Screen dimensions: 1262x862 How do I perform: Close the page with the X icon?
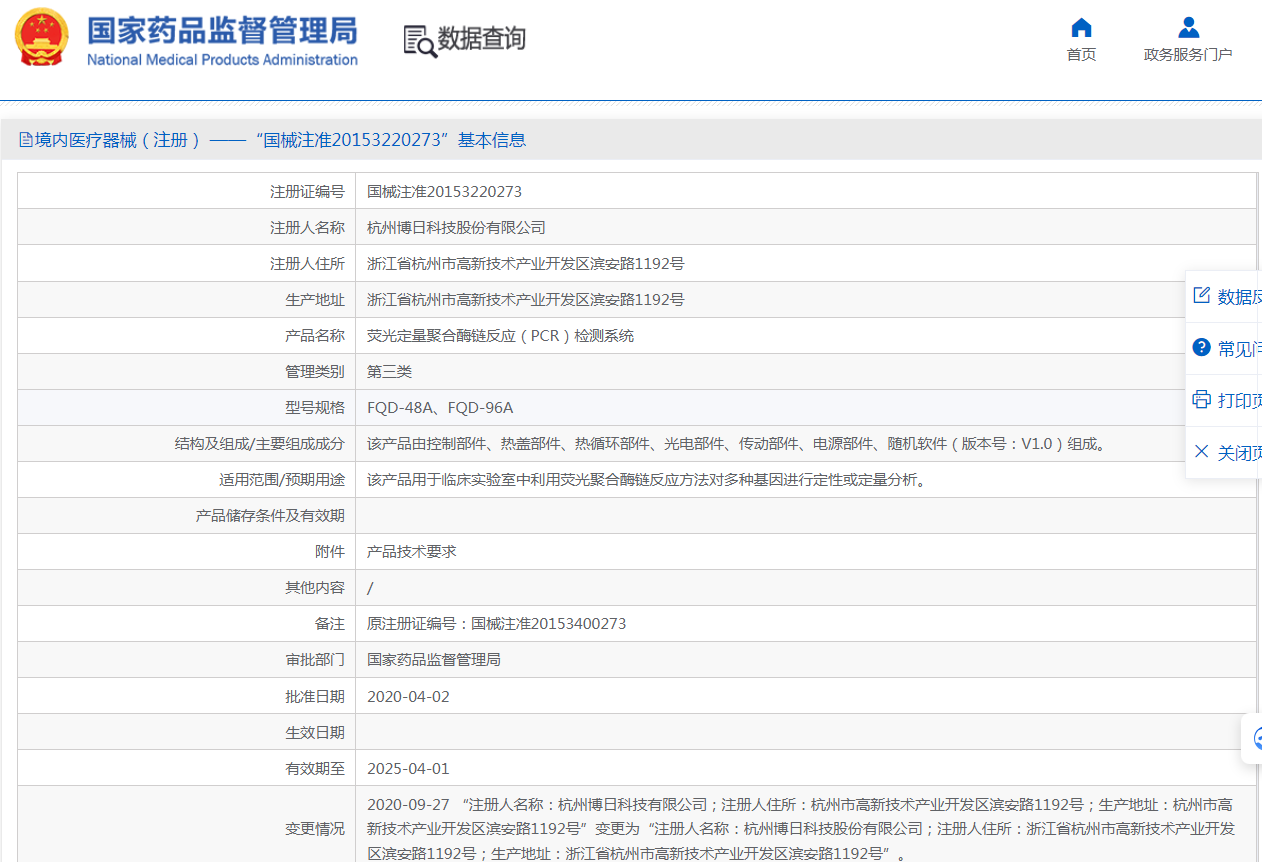click(1202, 452)
